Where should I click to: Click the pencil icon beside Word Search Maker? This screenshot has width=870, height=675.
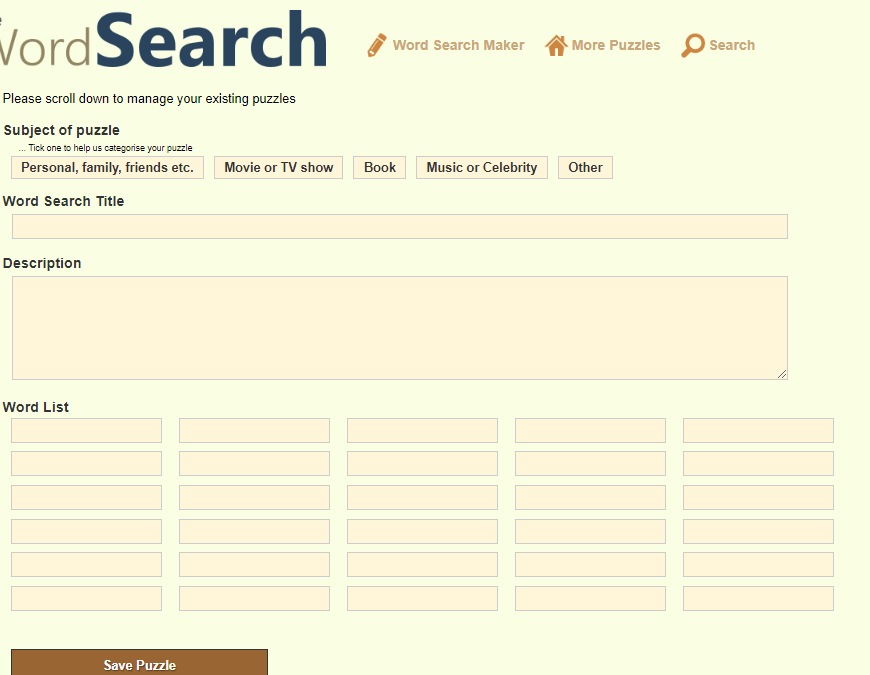click(x=377, y=45)
